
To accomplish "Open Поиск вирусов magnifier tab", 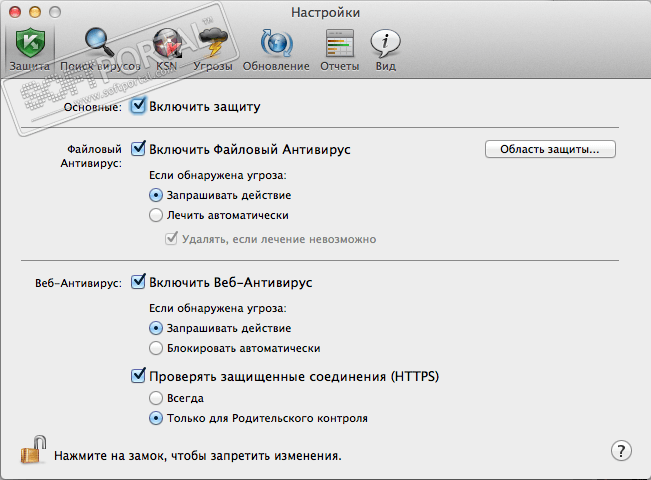I will 100,49.
